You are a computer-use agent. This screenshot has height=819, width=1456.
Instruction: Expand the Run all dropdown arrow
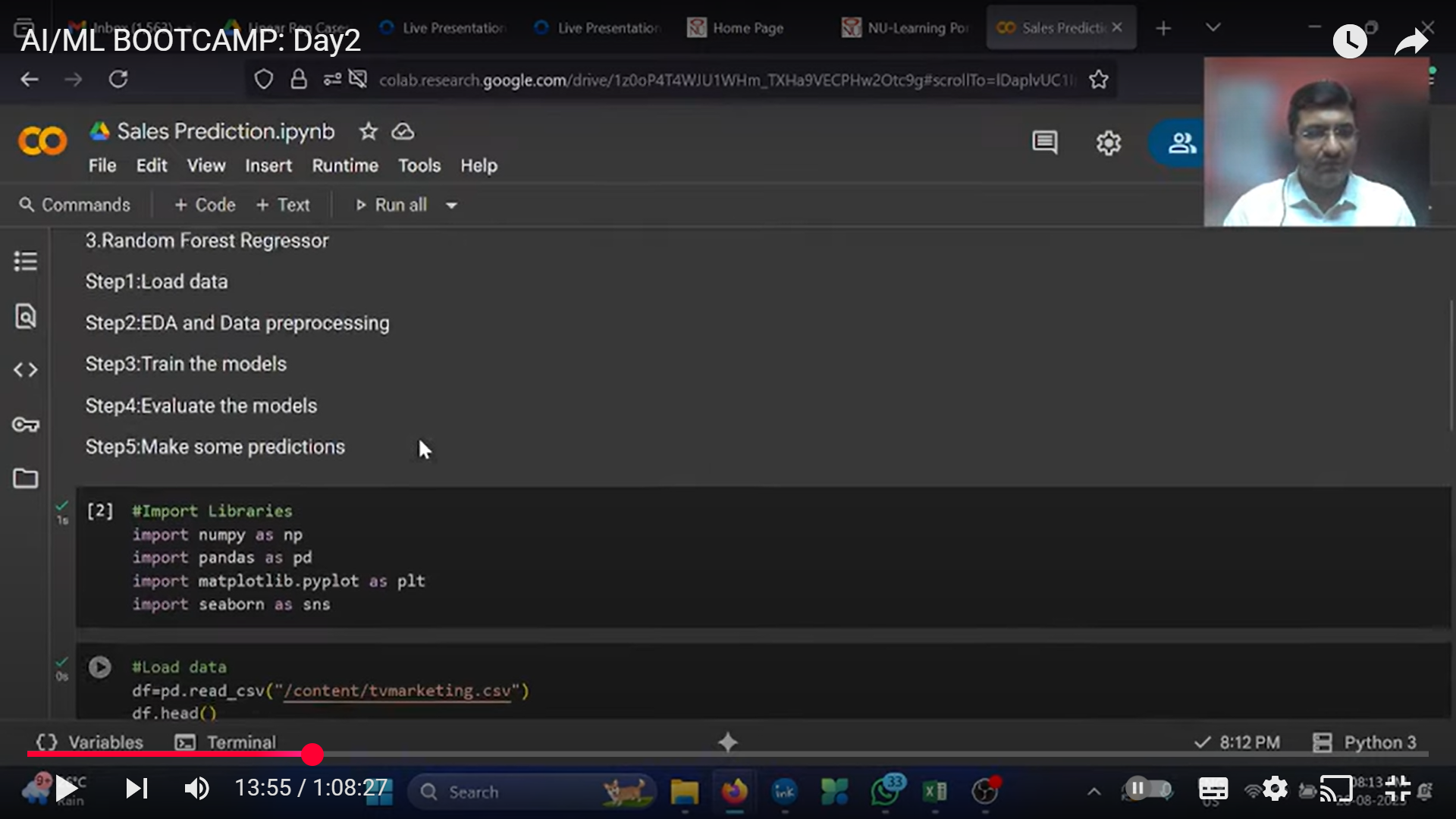451,206
